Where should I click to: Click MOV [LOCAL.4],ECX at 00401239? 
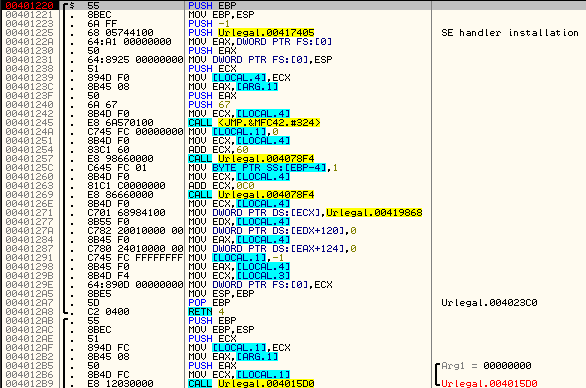pos(239,77)
